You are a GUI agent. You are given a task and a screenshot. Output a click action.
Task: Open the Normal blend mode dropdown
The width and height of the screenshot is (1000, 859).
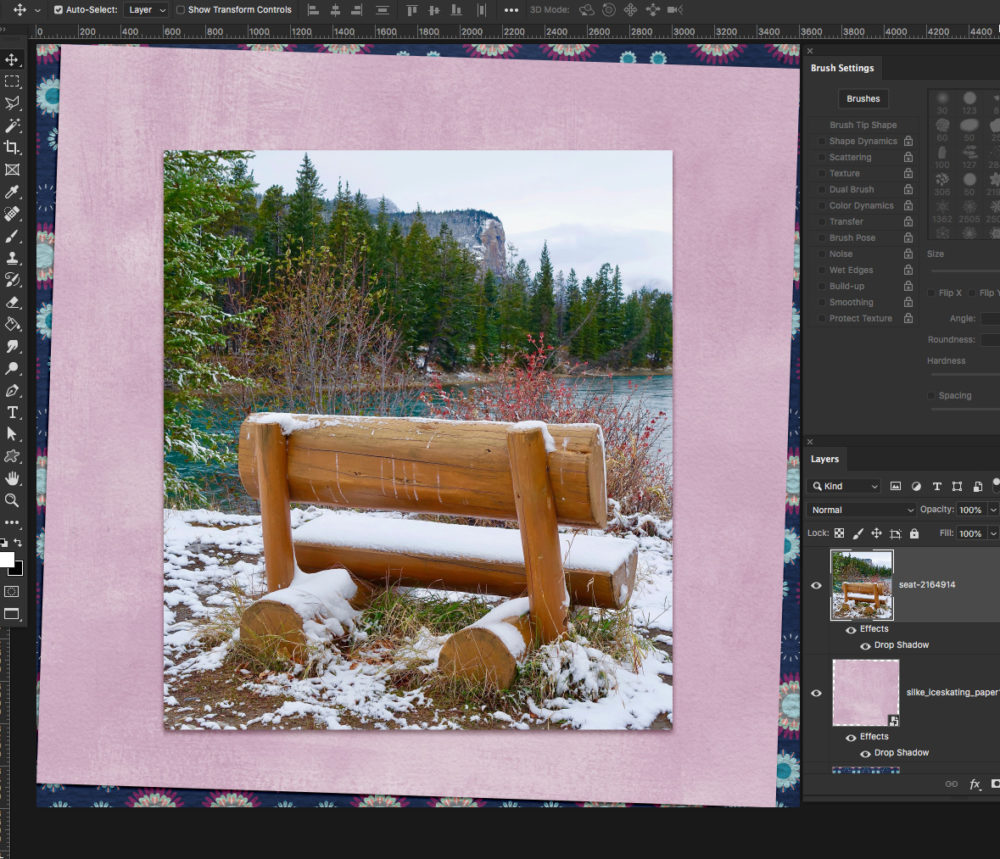[862, 510]
